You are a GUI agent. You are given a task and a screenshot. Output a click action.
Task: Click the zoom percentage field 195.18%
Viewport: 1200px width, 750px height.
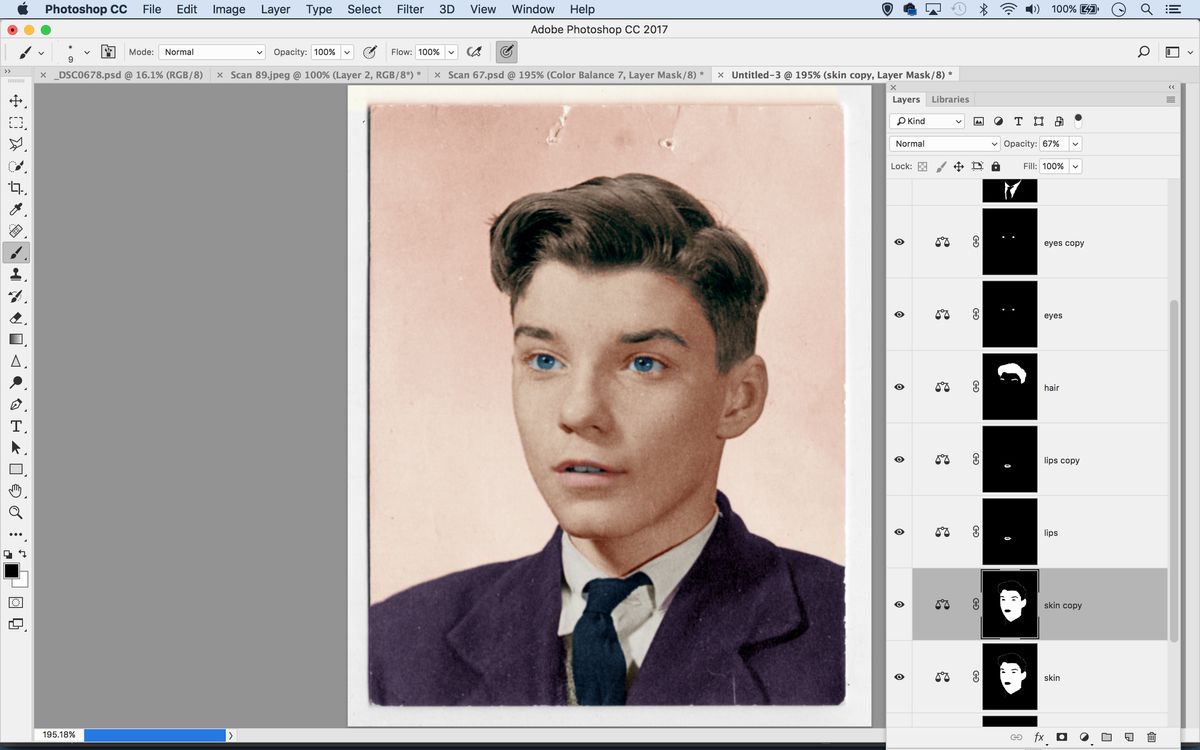[x=58, y=735]
